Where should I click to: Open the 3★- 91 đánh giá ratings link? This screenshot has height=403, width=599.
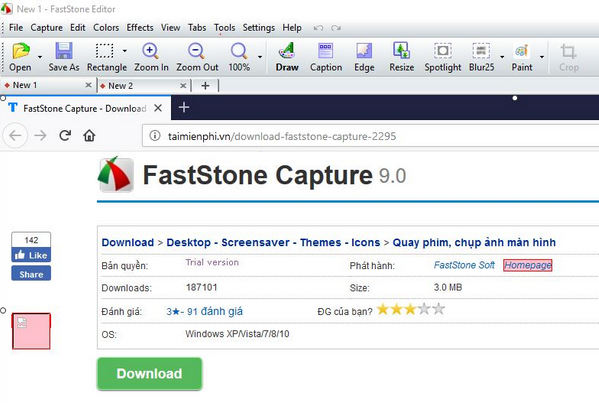tap(204, 312)
